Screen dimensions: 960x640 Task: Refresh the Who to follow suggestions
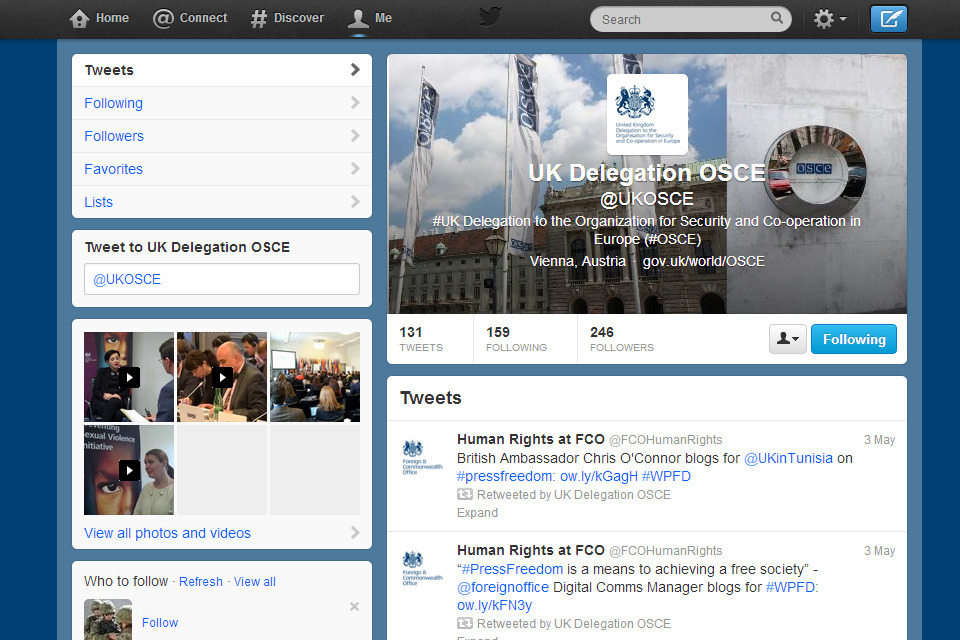point(200,582)
